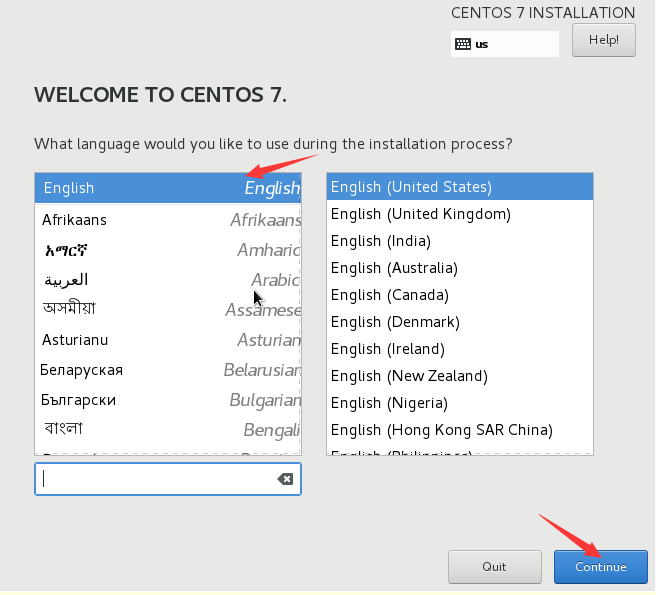The height and width of the screenshot is (595, 656).
Task: Open the Help! button
Action: pos(604,40)
